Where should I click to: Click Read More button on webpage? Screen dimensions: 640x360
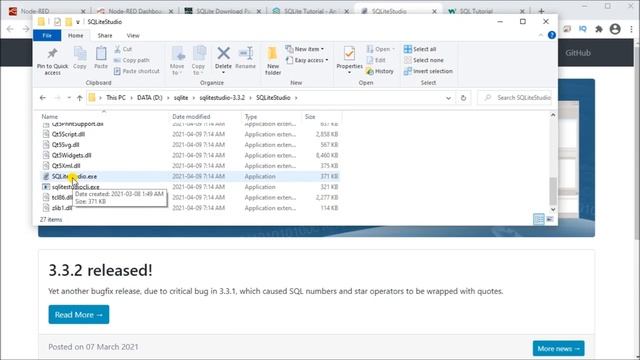tap(79, 315)
